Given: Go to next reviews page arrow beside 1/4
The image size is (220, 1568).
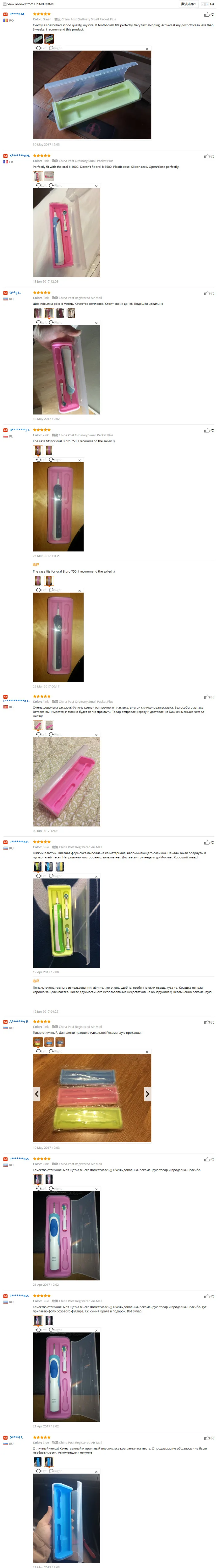Looking at the screenshot, I should point(206,4).
